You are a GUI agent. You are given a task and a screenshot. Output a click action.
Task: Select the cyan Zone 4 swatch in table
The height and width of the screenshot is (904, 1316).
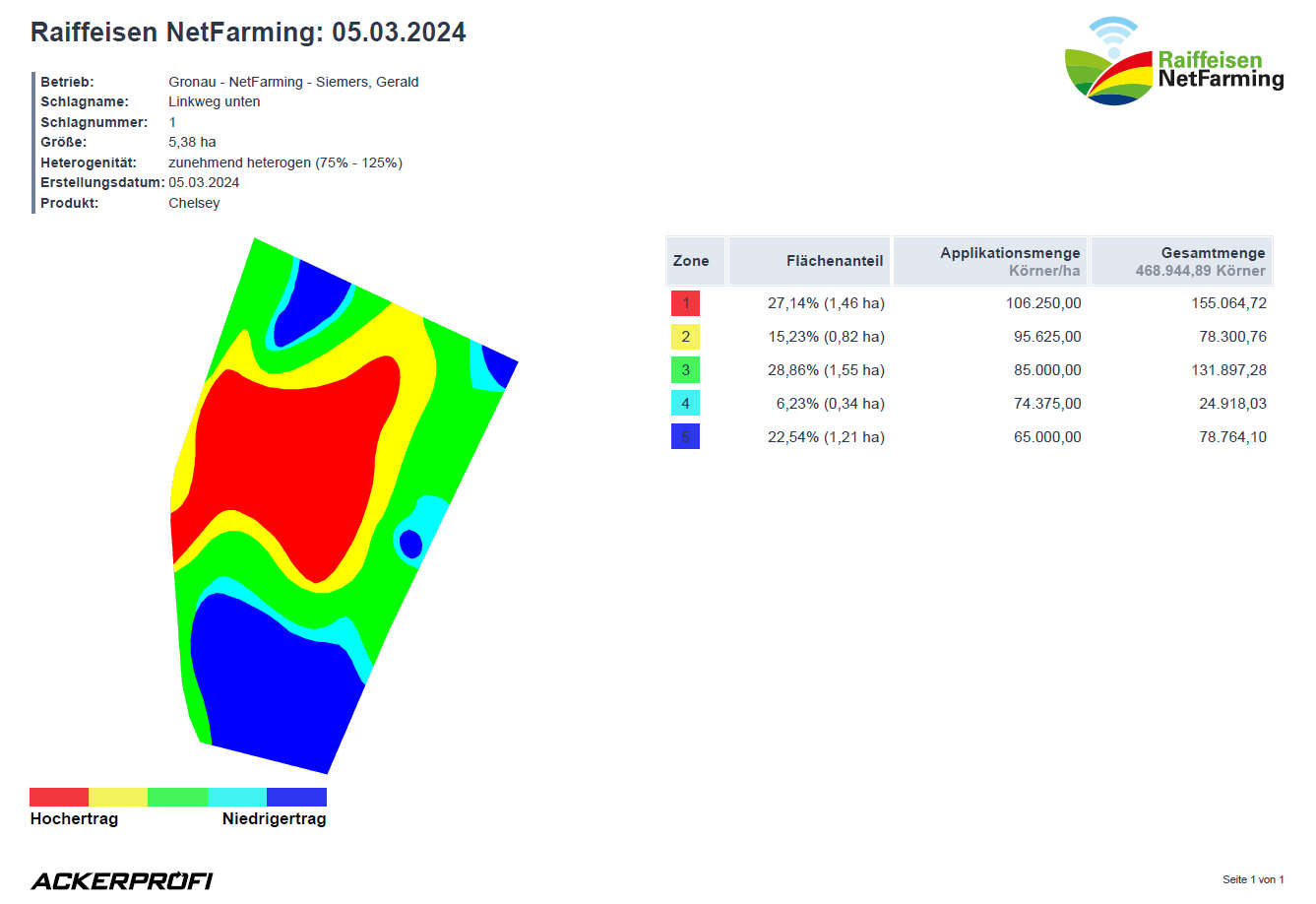(x=685, y=404)
